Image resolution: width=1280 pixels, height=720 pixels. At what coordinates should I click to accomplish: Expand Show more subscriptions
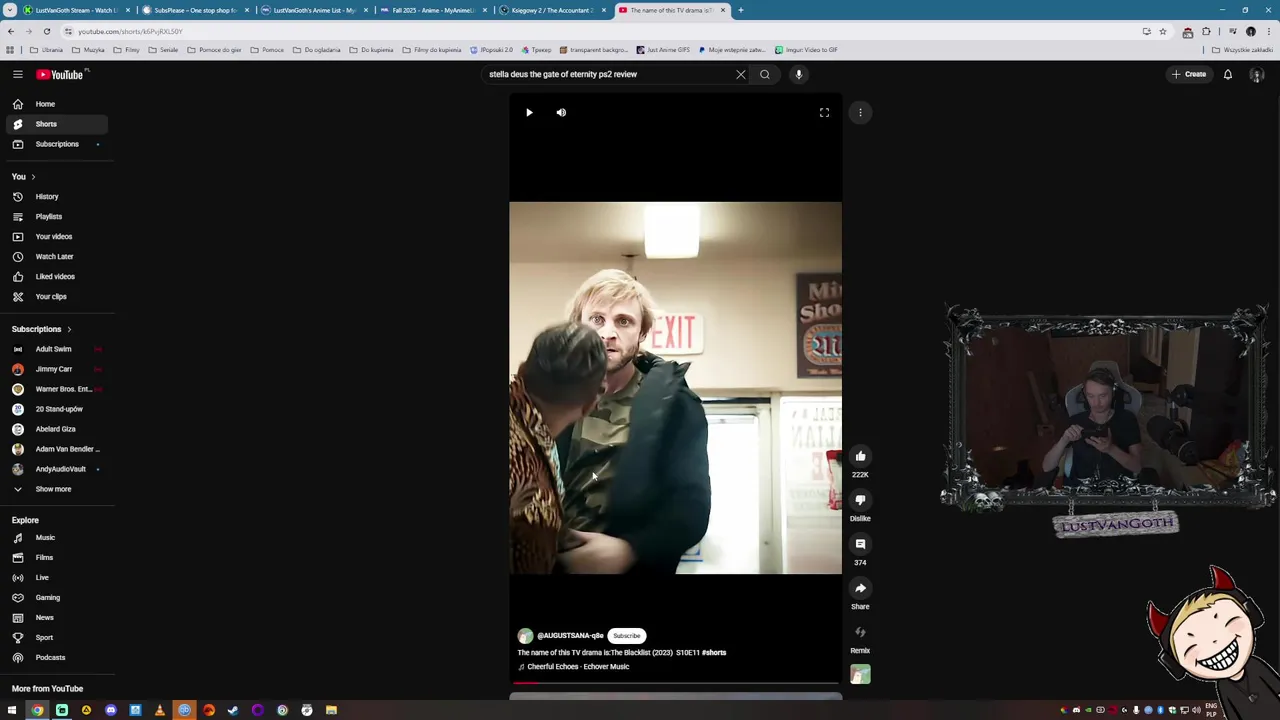56,489
